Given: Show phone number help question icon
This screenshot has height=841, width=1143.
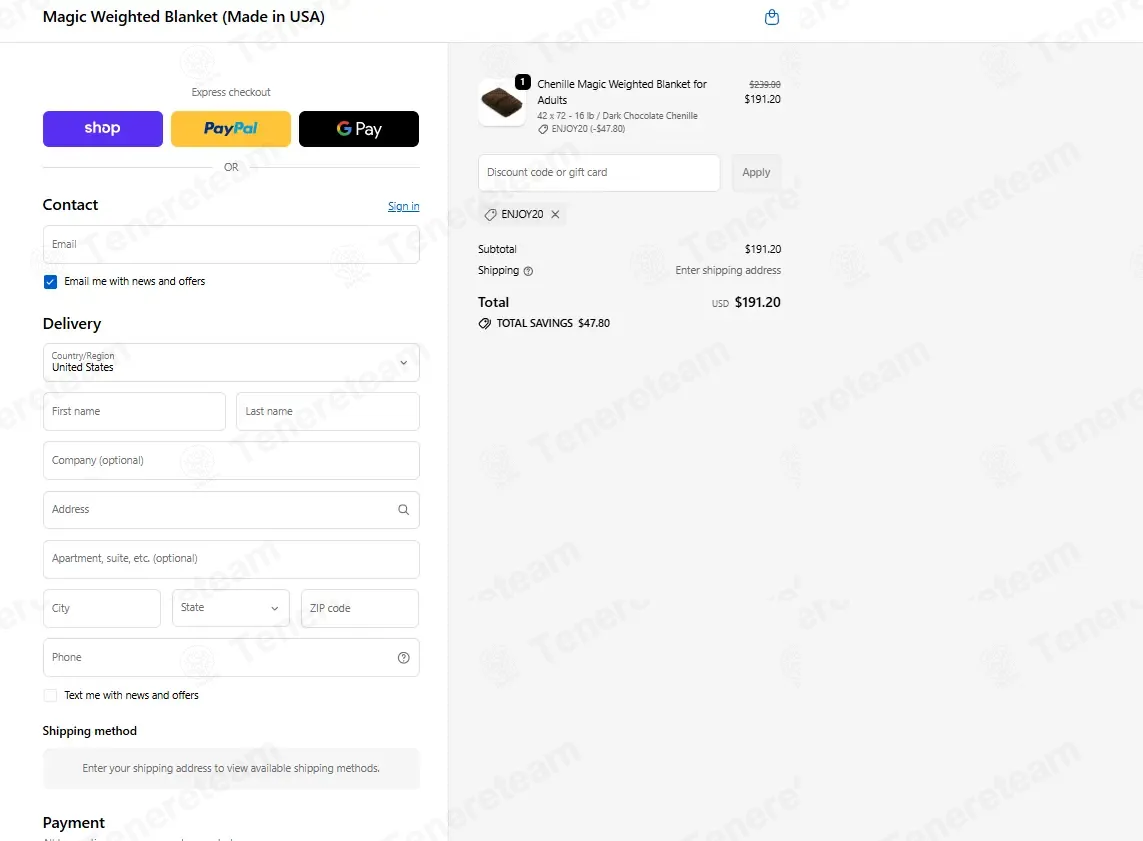Looking at the screenshot, I should point(403,657).
